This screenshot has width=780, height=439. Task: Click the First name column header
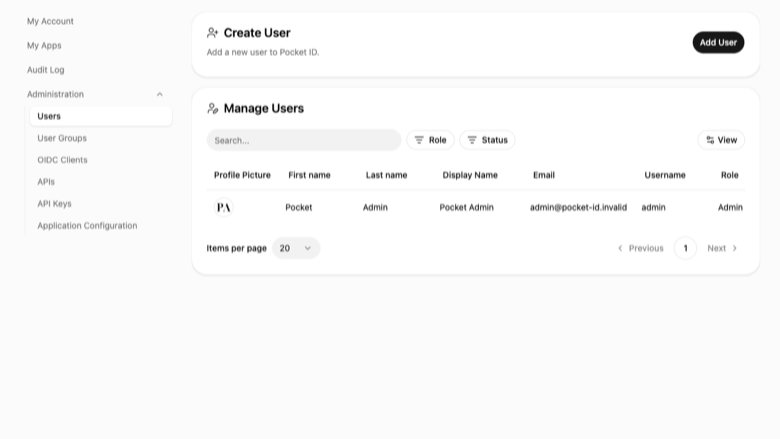click(x=309, y=175)
